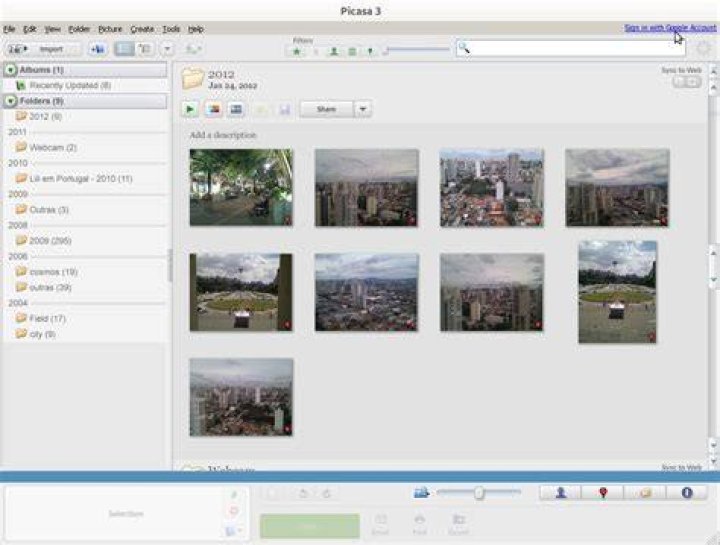The height and width of the screenshot is (545, 720).
Task: Open the Share dropdown arrow
Action: click(363, 109)
